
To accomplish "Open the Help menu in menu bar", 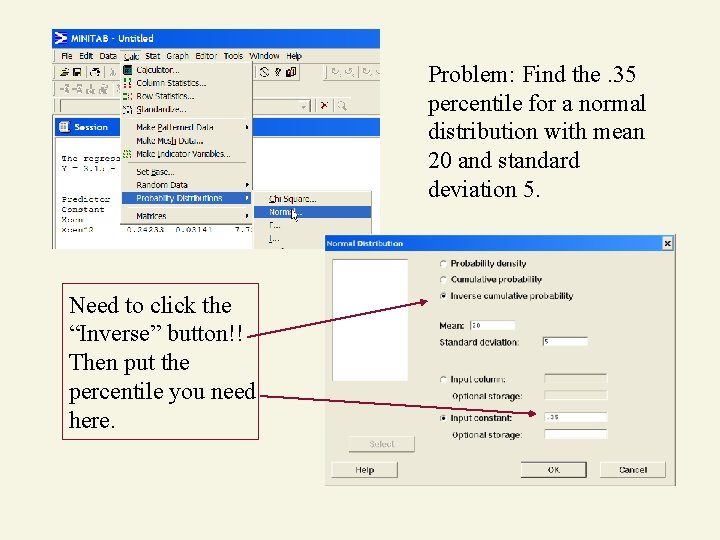I will pos(294,56).
